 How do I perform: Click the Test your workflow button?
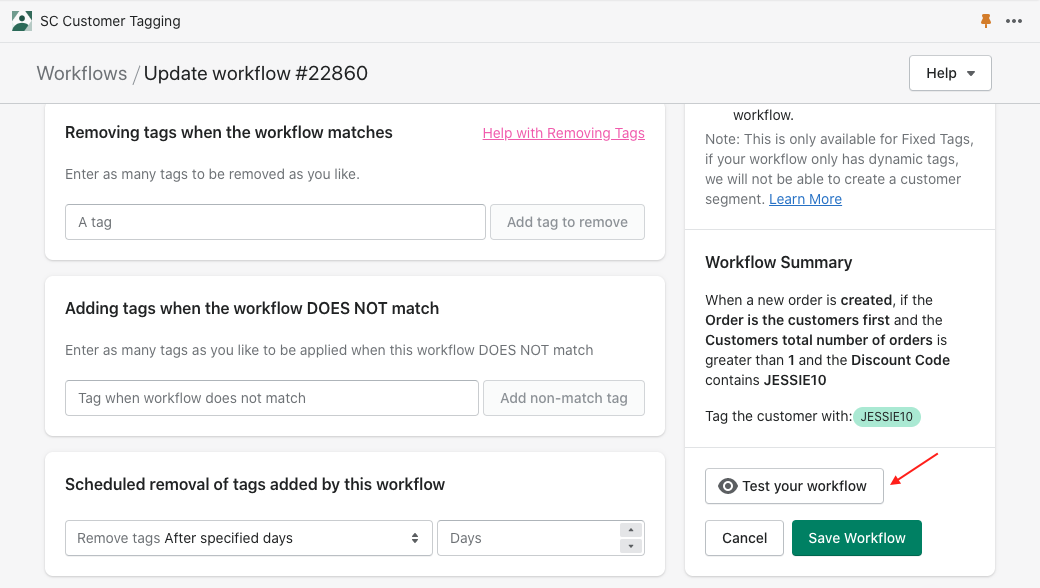click(794, 486)
